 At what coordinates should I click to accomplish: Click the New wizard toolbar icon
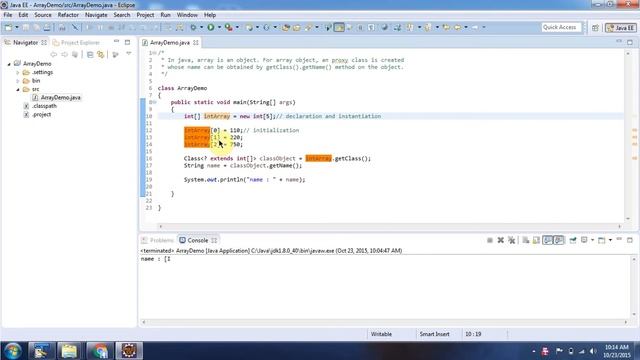click(x=8, y=27)
